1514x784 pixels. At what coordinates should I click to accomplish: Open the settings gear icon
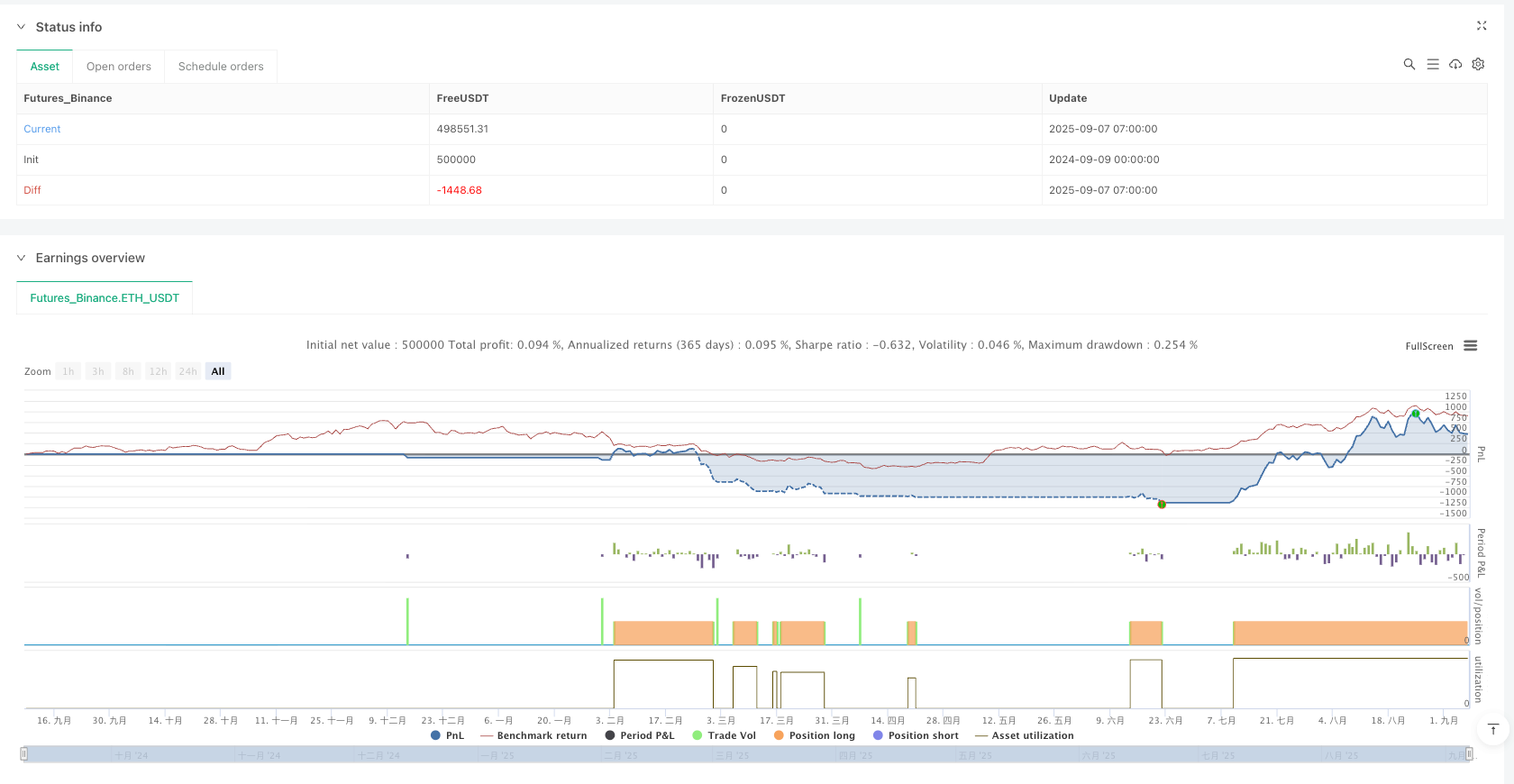click(1478, 64)
